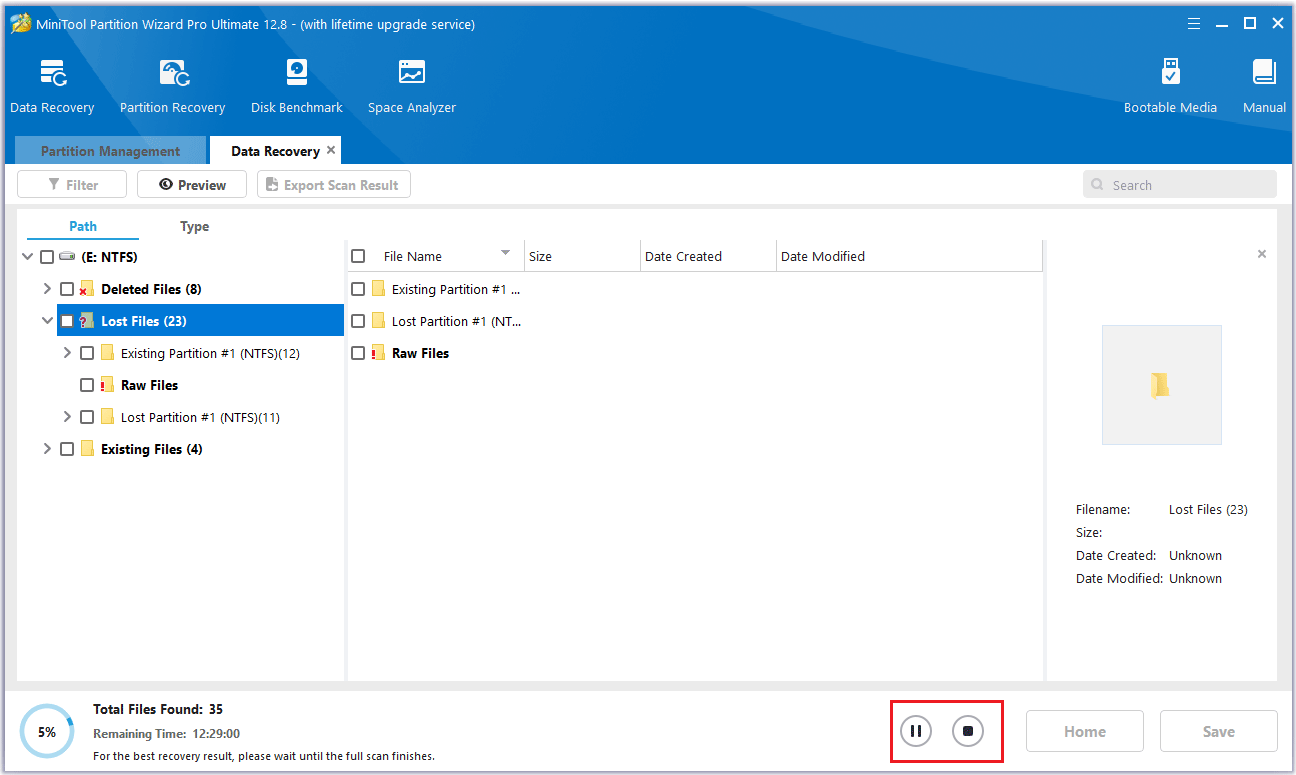
Task: Expand the Deleted Files (8) node
Action: click(47, 289)
